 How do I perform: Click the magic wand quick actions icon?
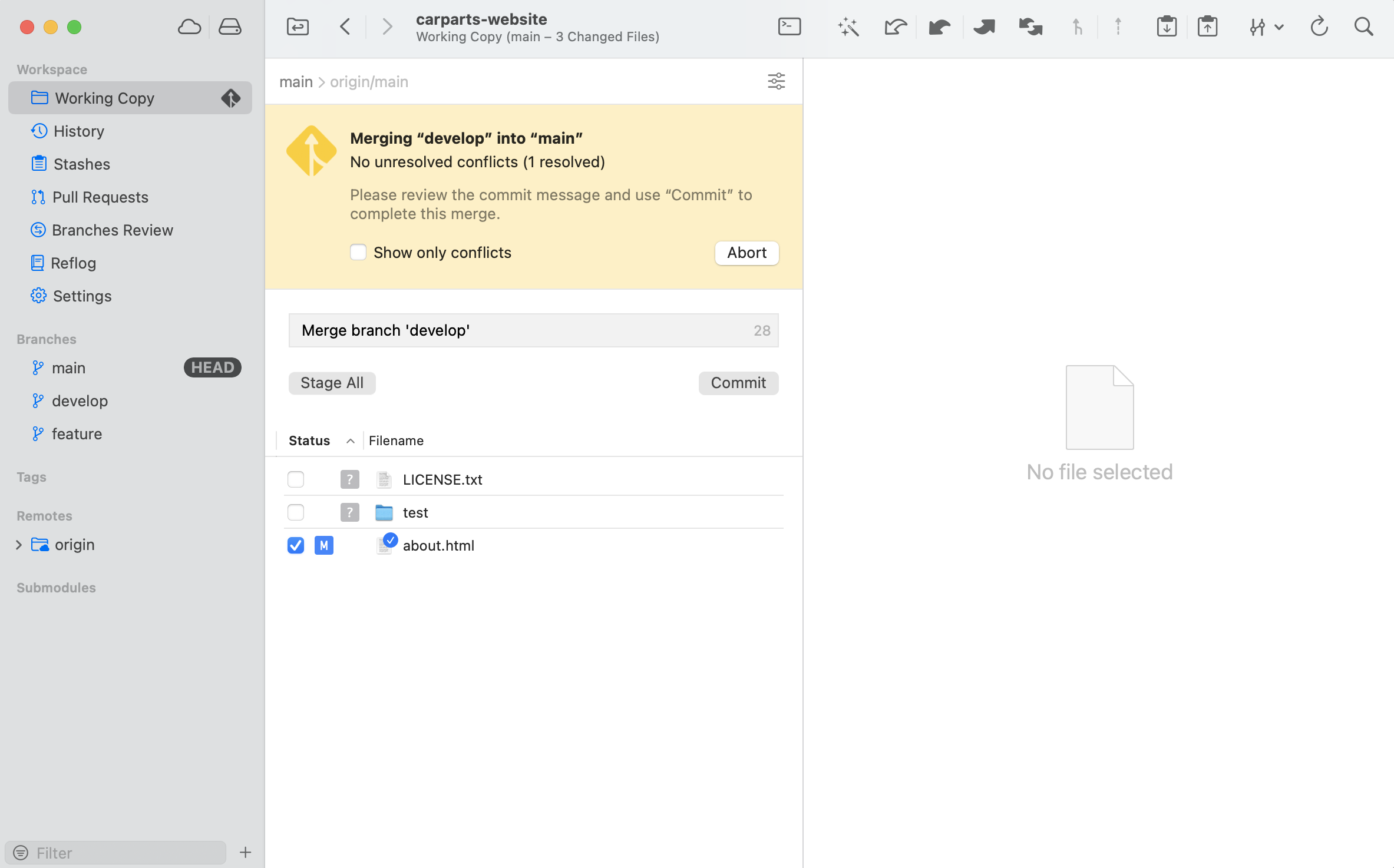pos(848,26)
